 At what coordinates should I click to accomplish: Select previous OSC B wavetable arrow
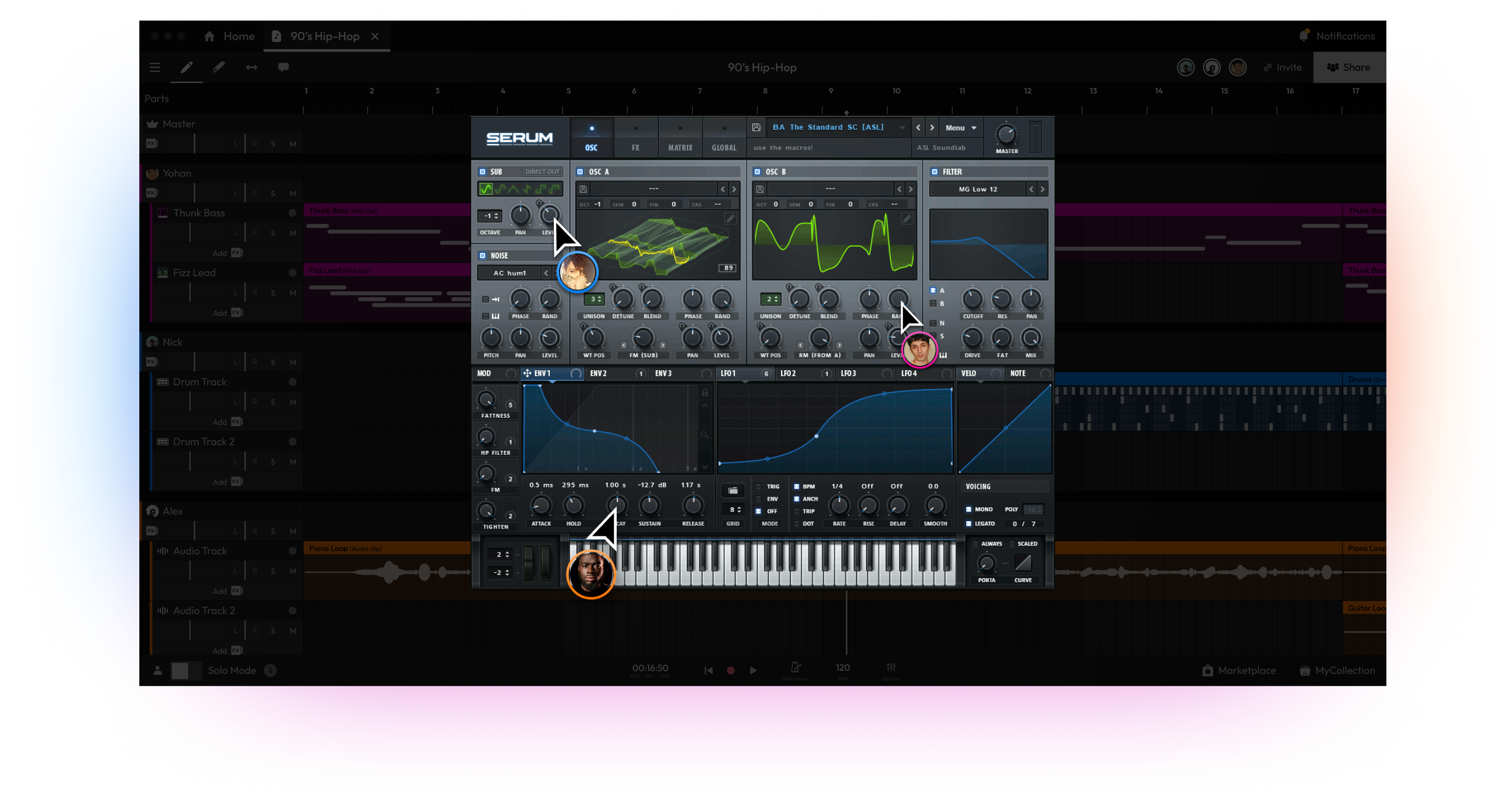click(899, 189)
